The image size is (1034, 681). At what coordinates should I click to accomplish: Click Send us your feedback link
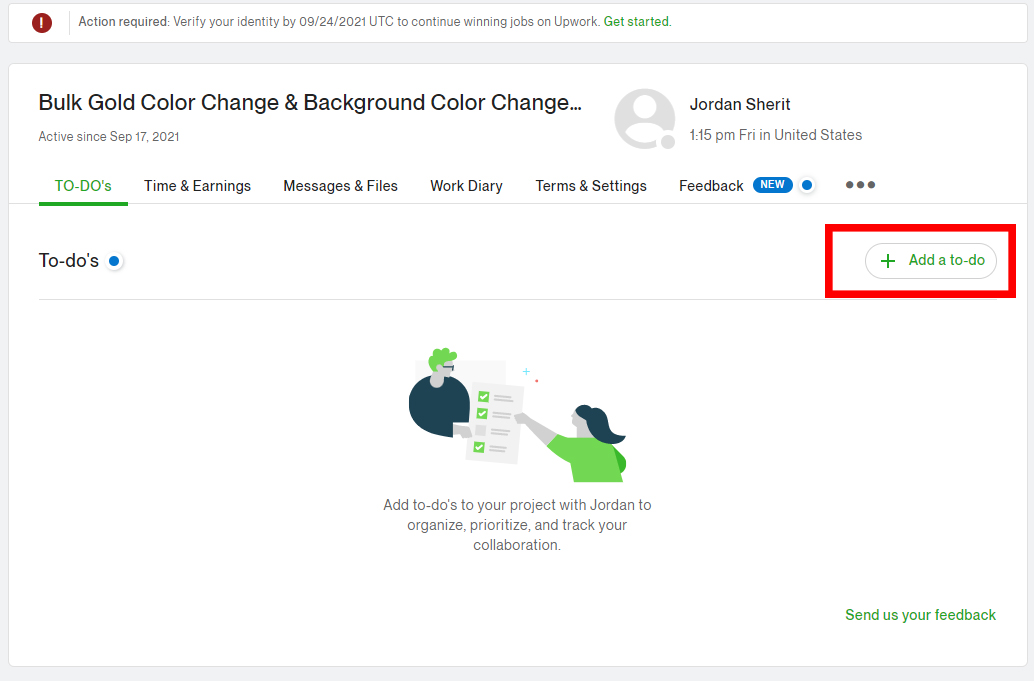click(921, 615)
